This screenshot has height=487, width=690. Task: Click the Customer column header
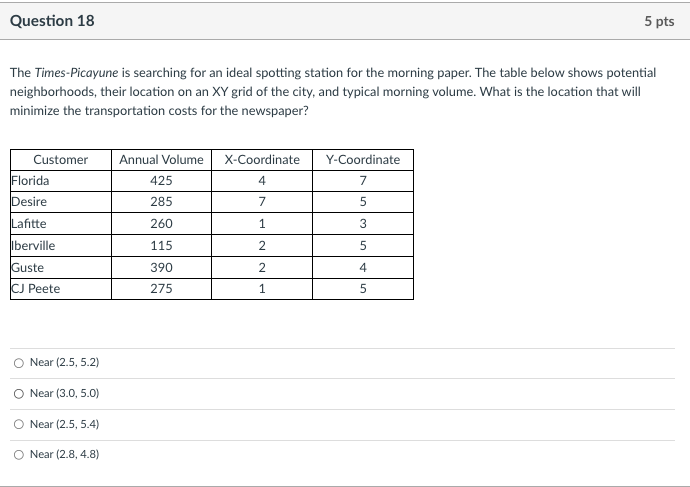pyautogui.click(x=61, y=160)
